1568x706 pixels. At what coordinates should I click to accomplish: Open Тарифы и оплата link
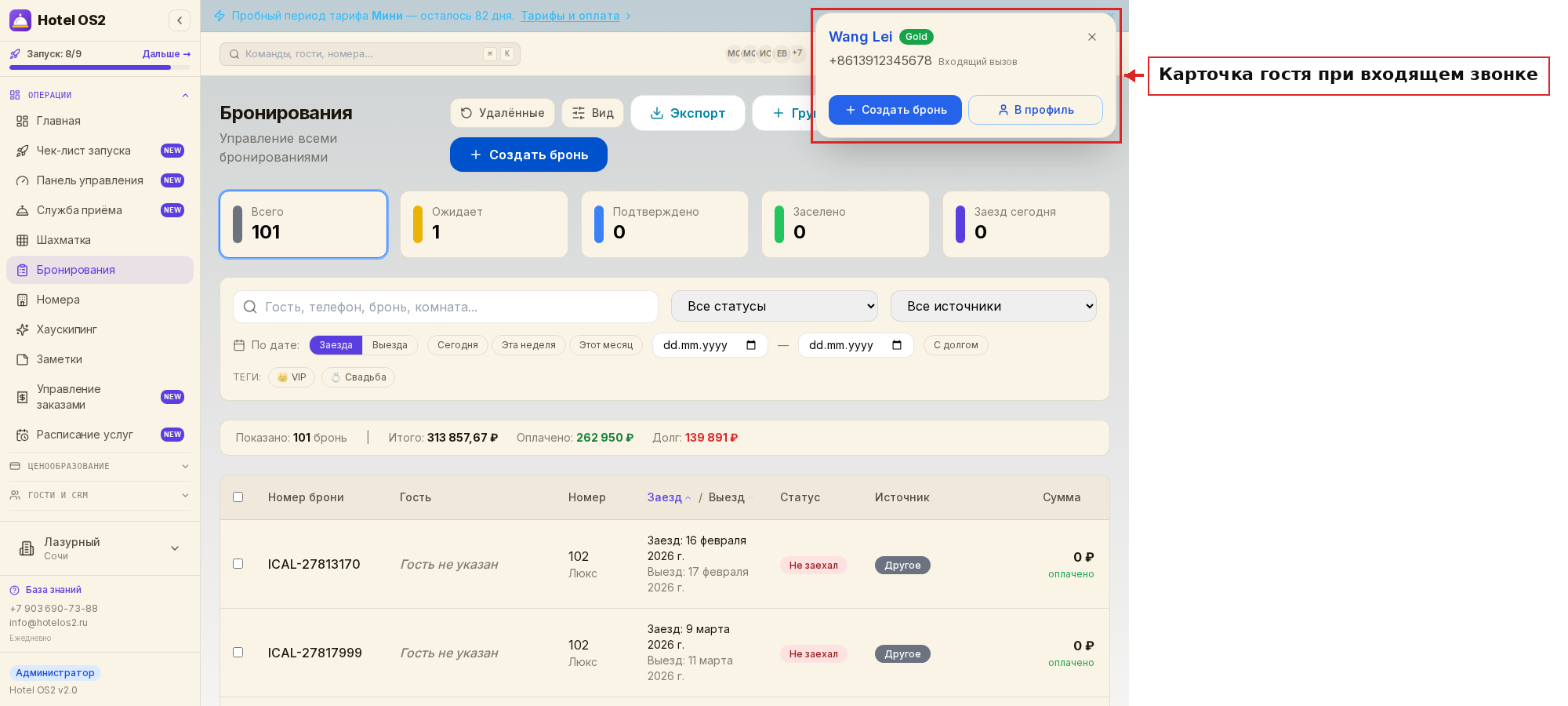pos(570,16)
